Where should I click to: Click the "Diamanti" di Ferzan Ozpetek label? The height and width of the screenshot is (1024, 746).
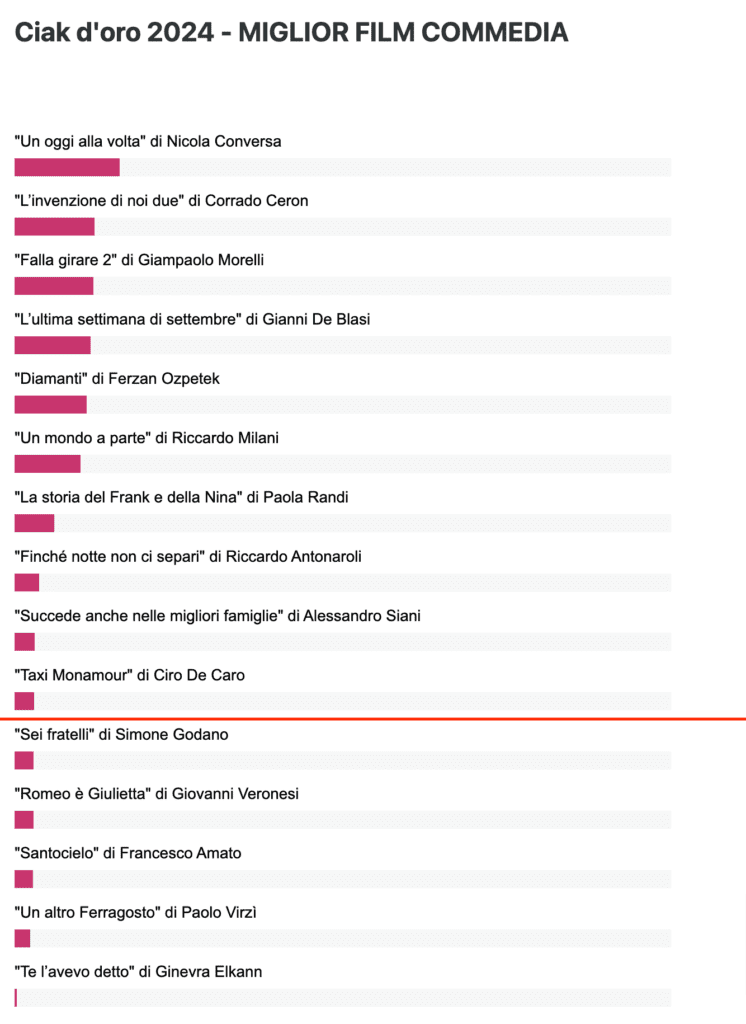(117, 379)
